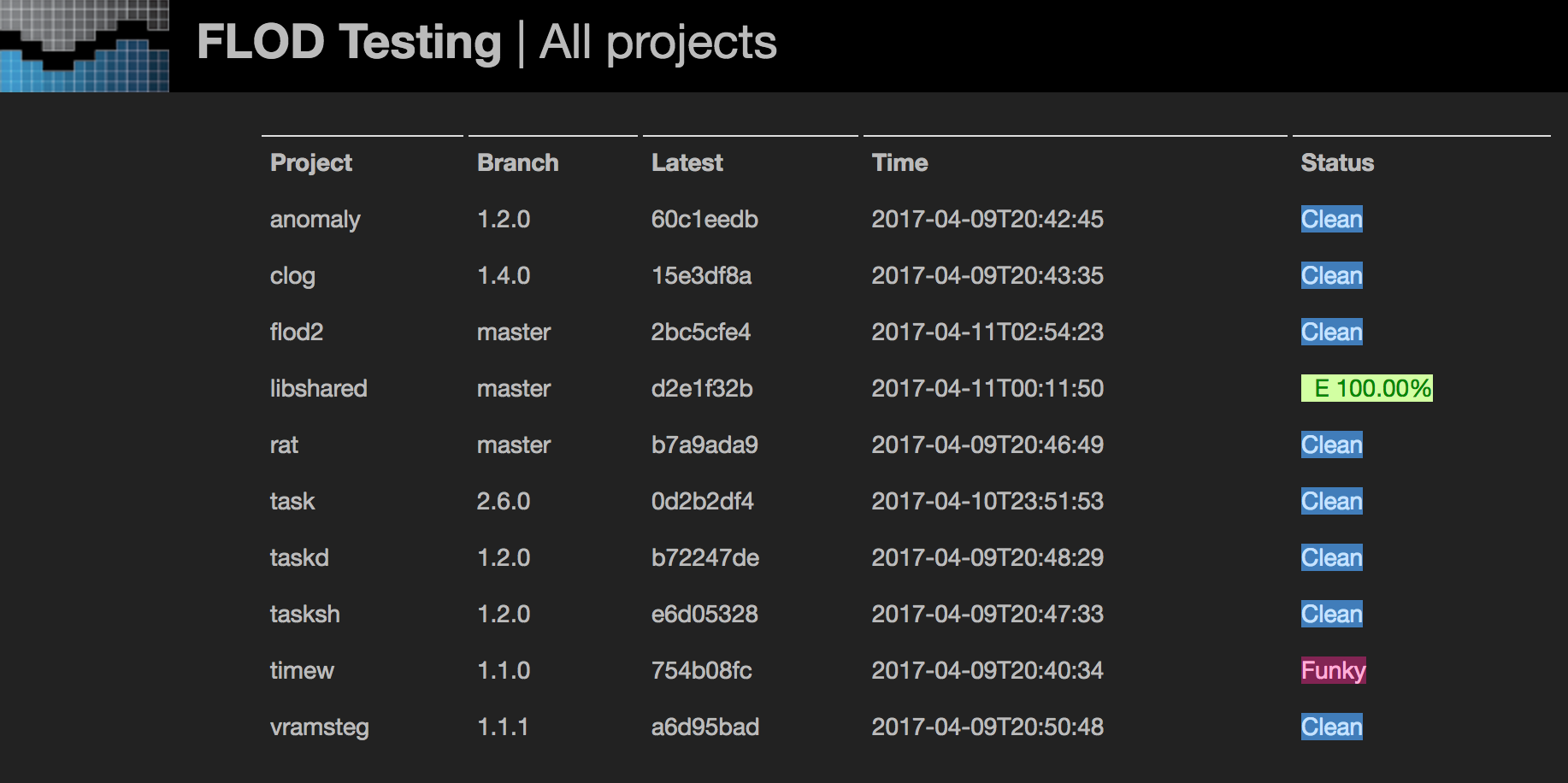The height and width of the screenshot is (783, 1568).
Task: Open the Funky status for timew
Action: point(1333,670)
